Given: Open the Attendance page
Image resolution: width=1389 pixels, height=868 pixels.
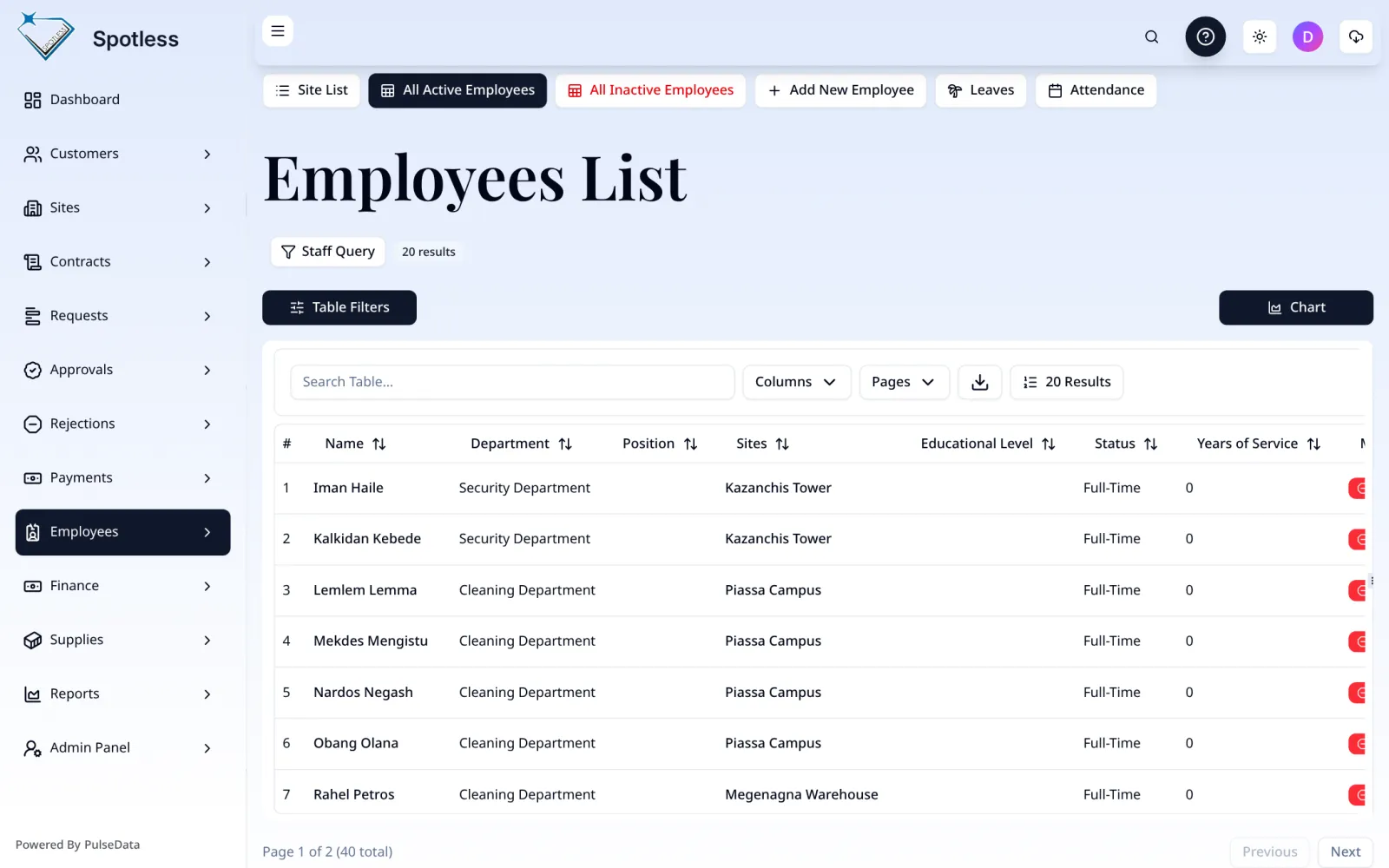Looking at the screenshot, I should (x=1096, y=90).
